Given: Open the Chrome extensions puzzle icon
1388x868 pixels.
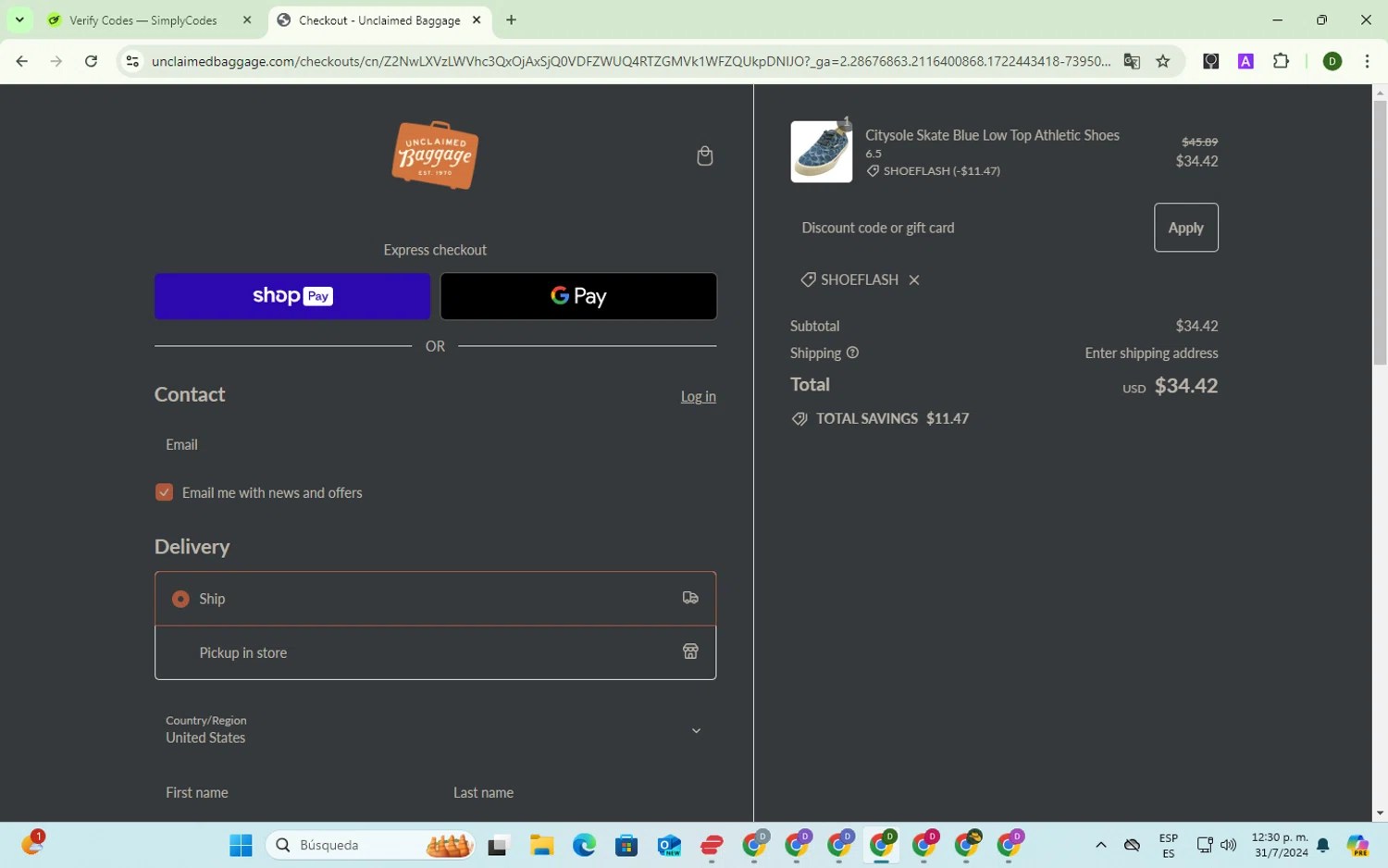Looking at the screenshot, I should tap(1281, 61).
